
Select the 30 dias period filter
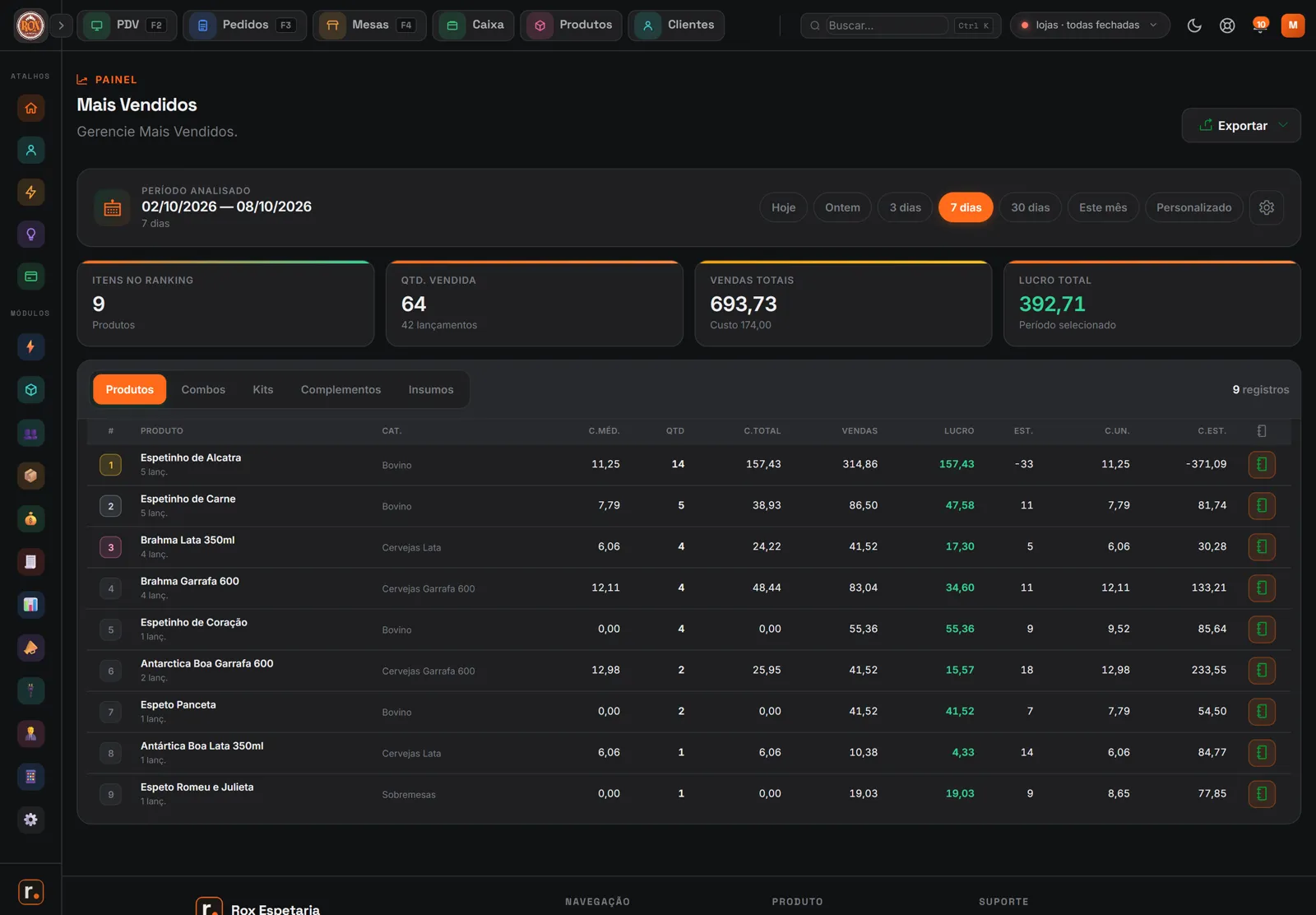(x=1030, y=207)
